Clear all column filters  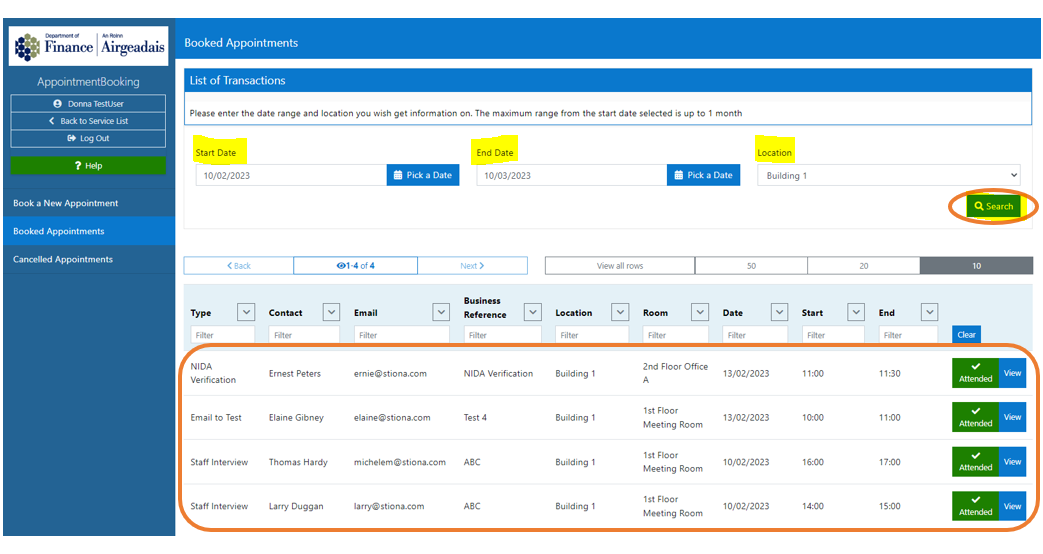[x=966, y=335]
